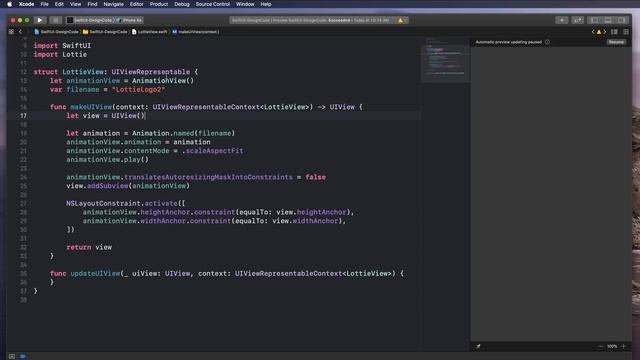The image size is (640, 360).
Task: Open the Editor menu
Action: point(136,4)
